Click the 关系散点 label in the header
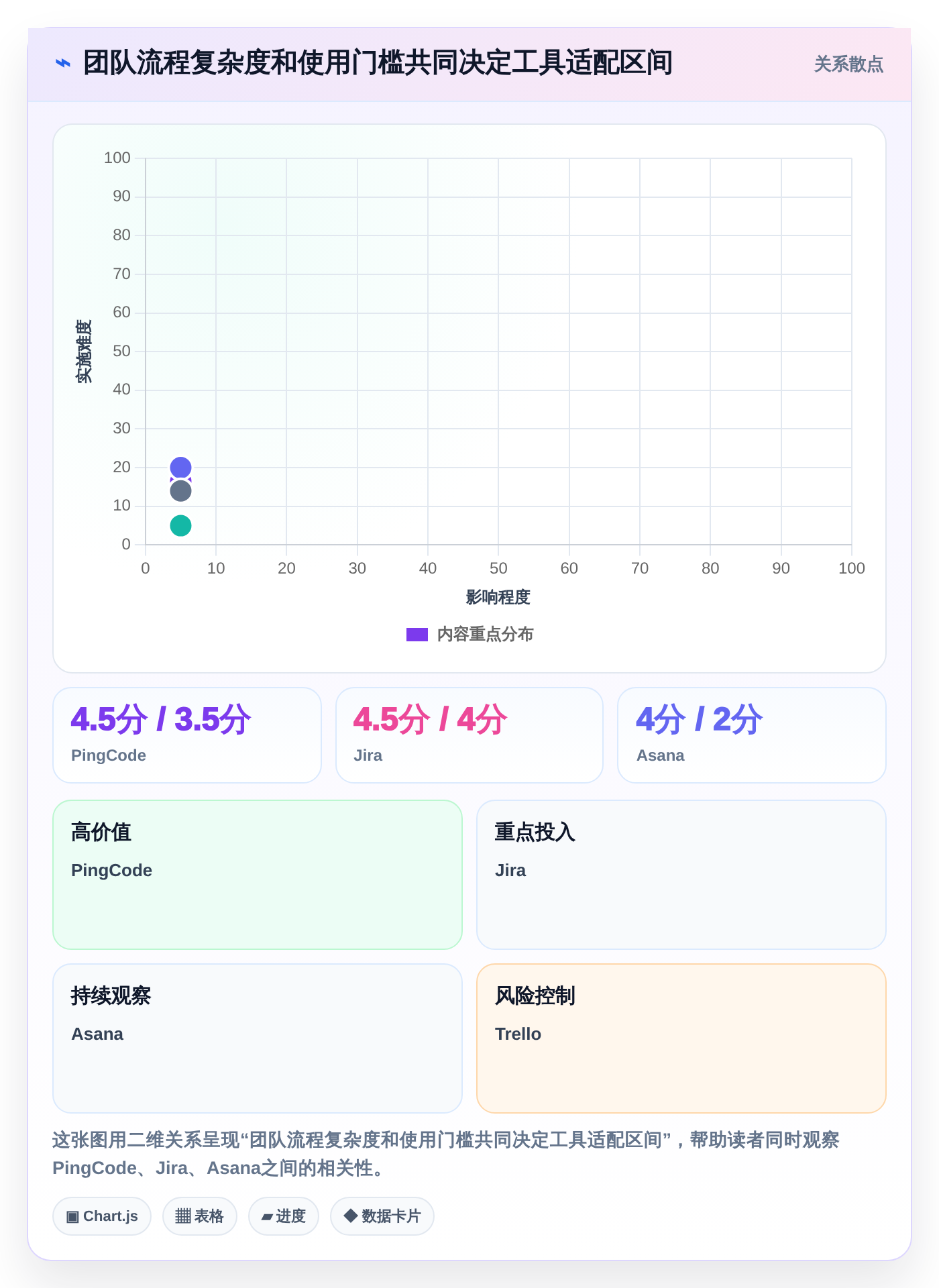Image resolution: width=939 pixels, height=1288 pixels. [x=848, y=64]
